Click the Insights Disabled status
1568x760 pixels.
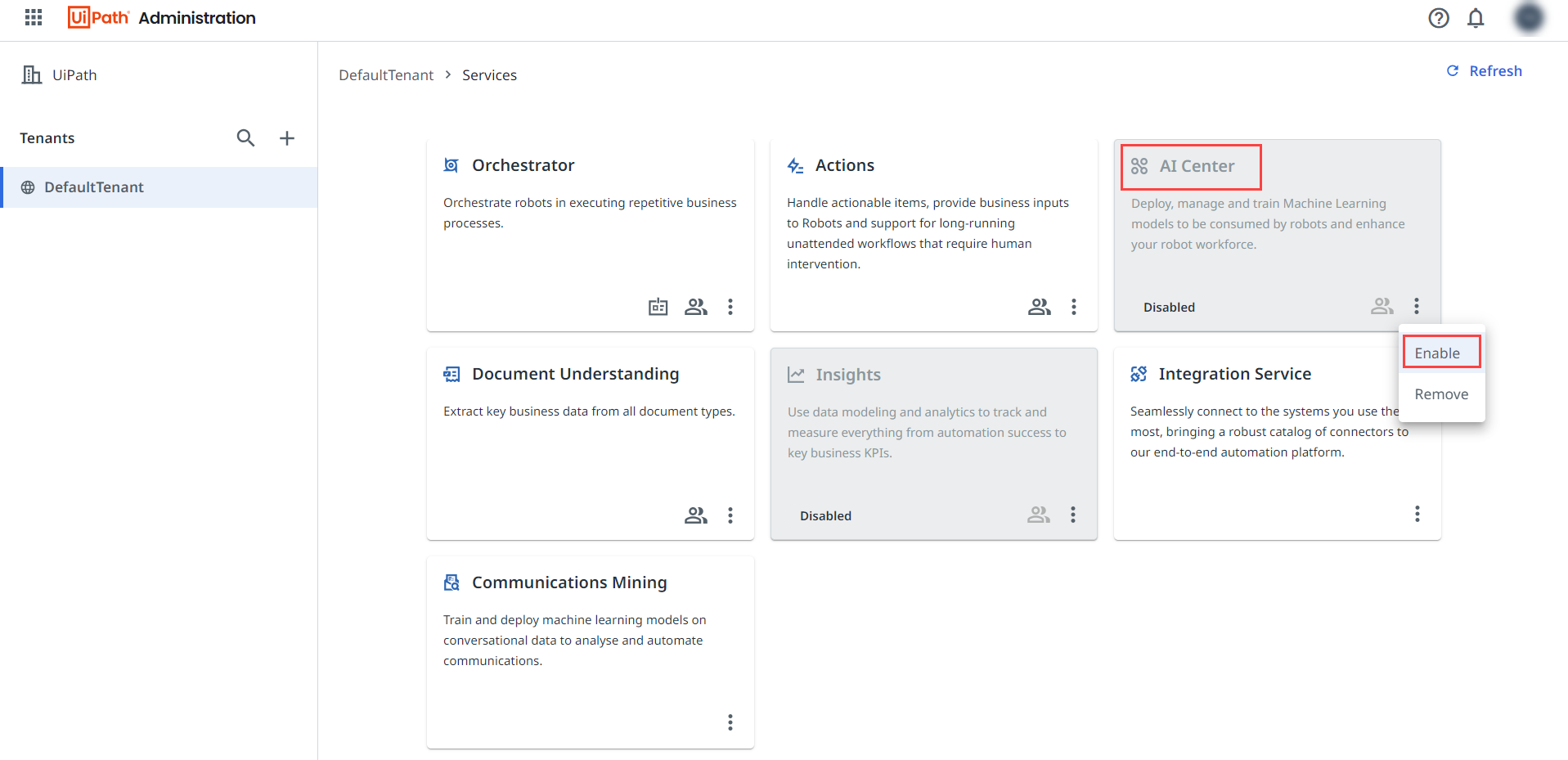[x=825, y=516]
